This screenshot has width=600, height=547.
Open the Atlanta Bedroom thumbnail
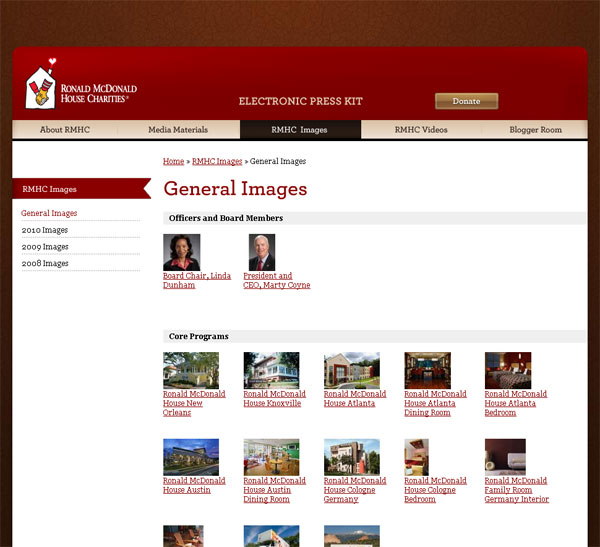click(x=508, y=371)
